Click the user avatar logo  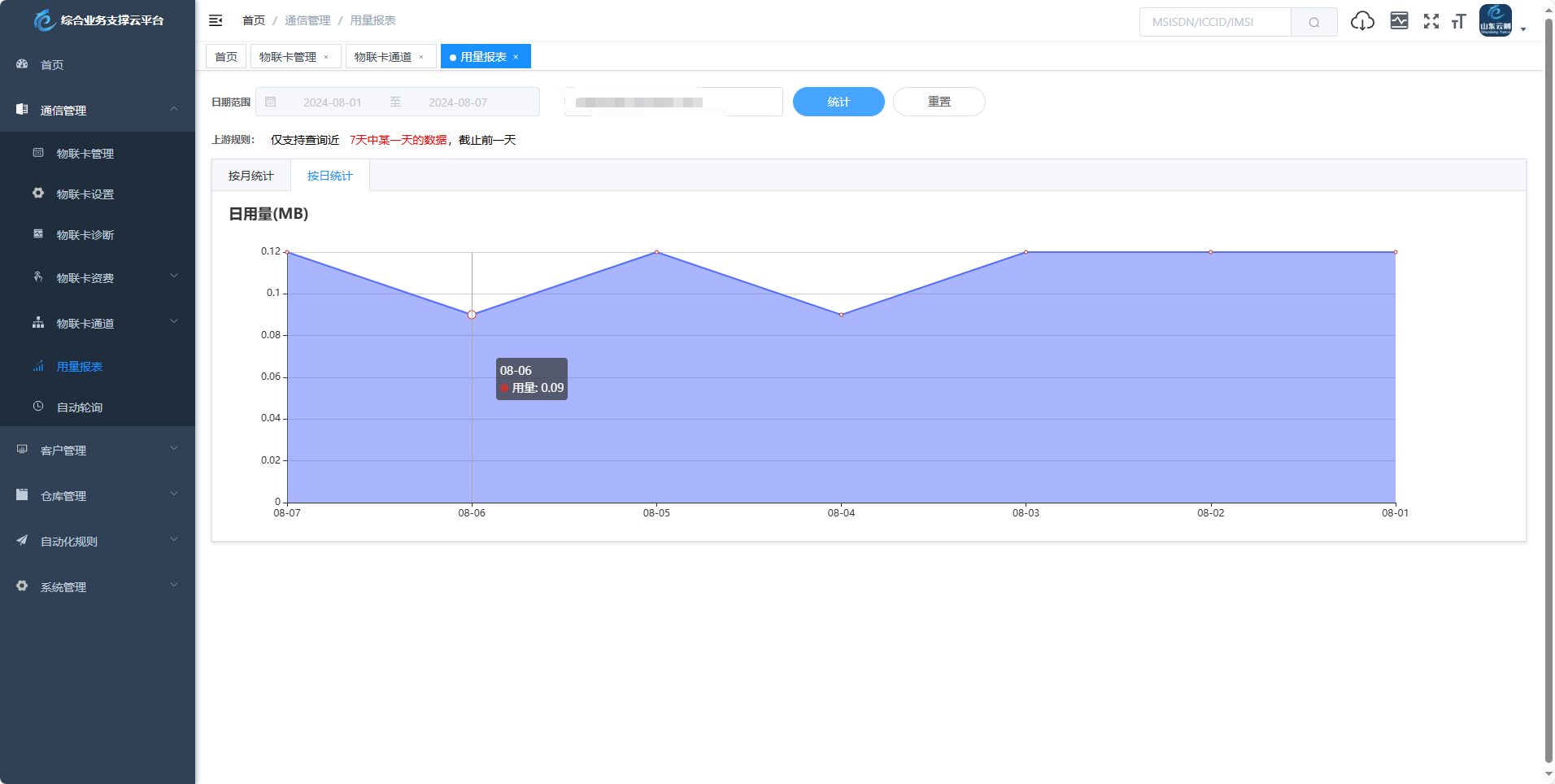tap(1495, 20)
